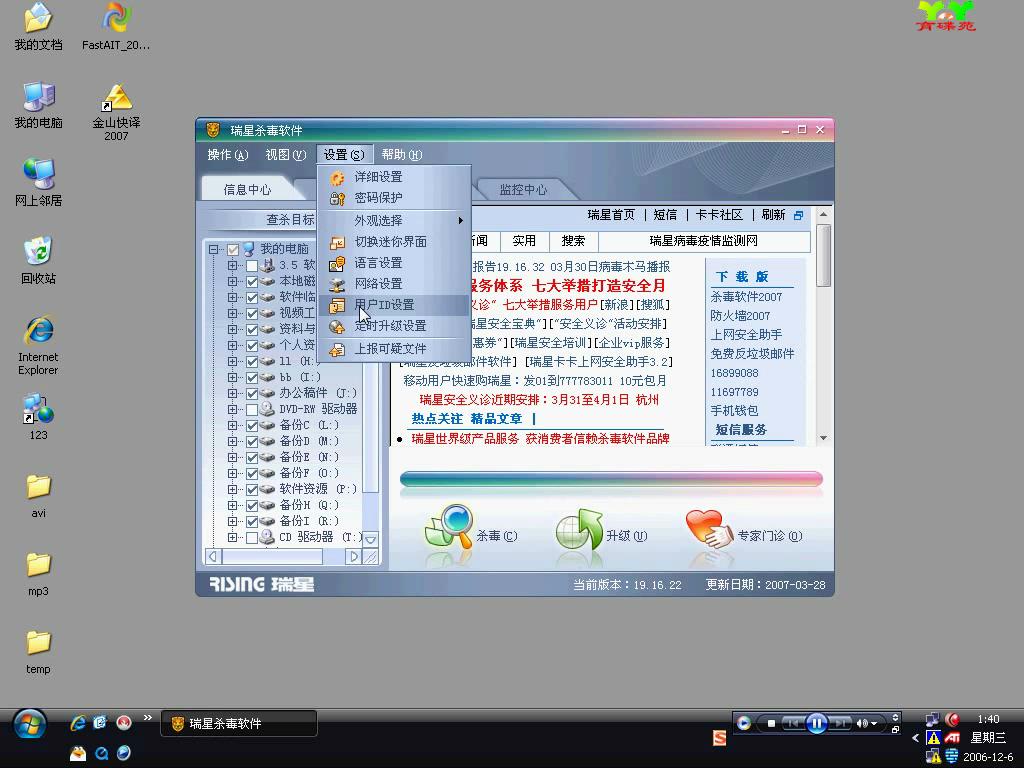Click the 搜索 tab in info page
This screenshot has height=768, width=1024.
573,241
